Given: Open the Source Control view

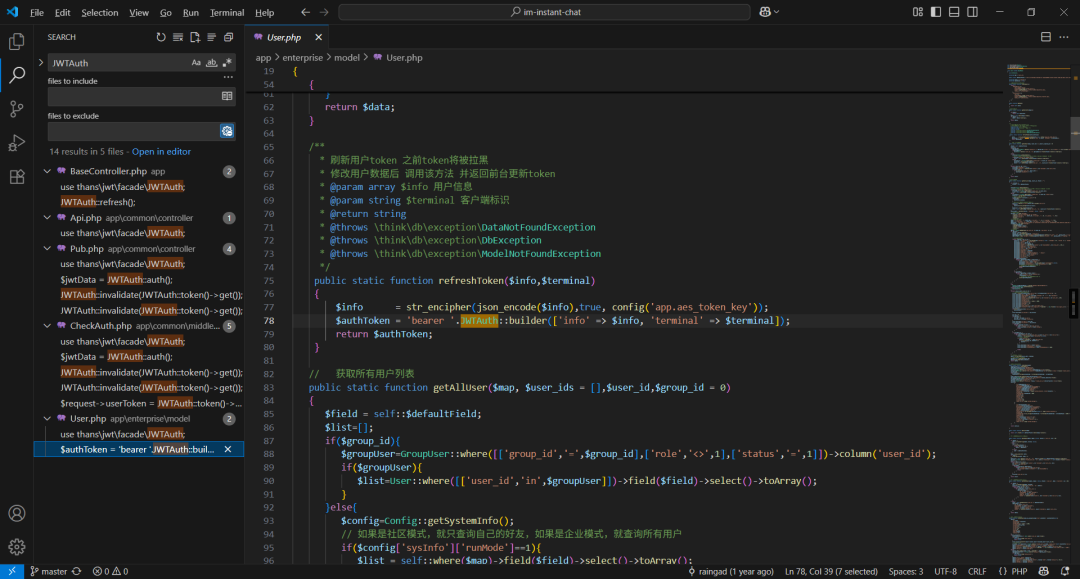Looking at the screenshot, I should coord(17,109).
